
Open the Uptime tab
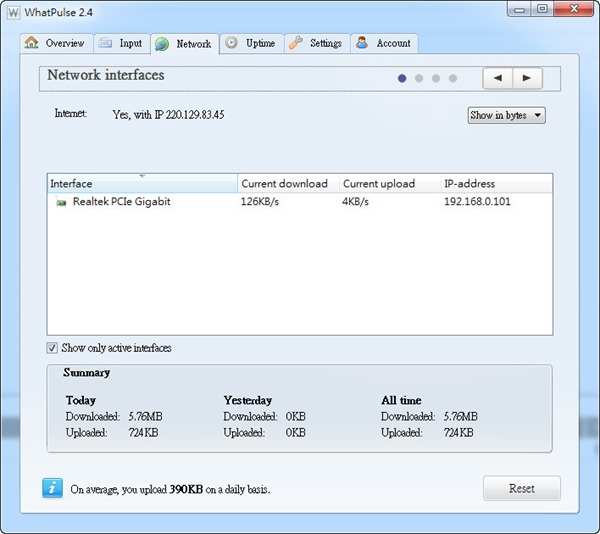click(252, 43)
